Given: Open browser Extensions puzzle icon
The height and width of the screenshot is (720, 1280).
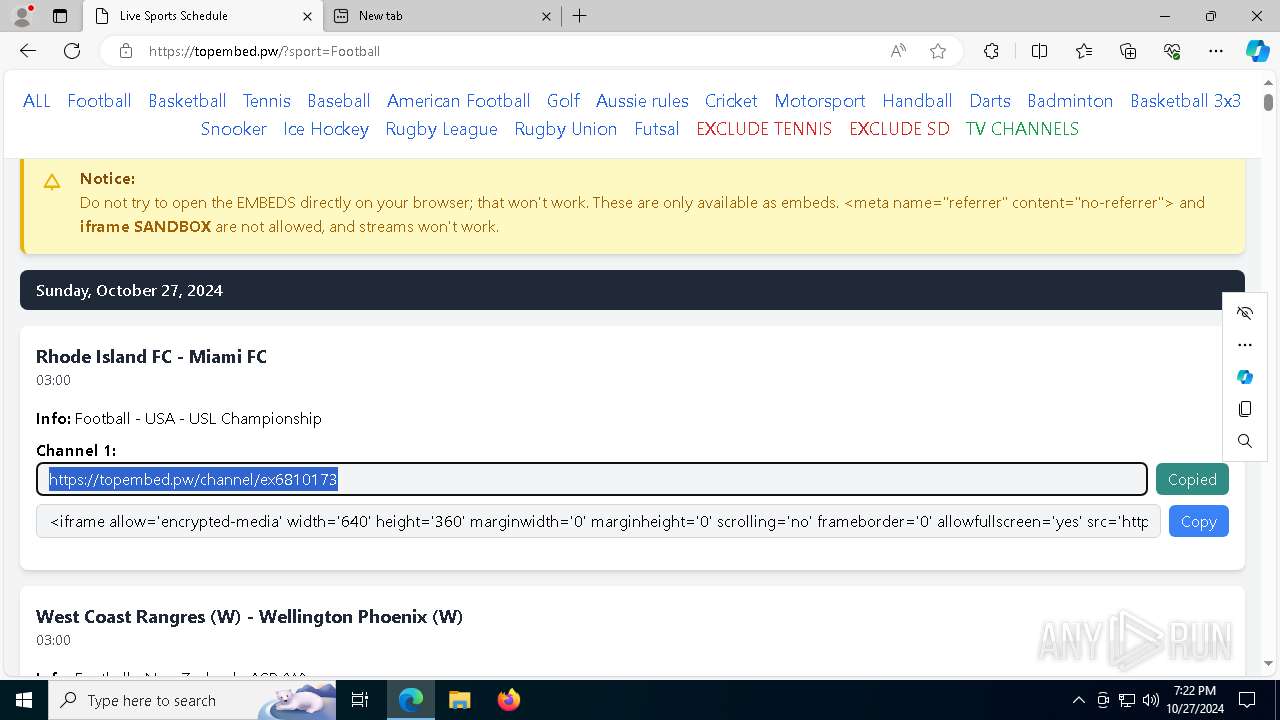Looking at the screenshot, I should click(x=991, y=51).
